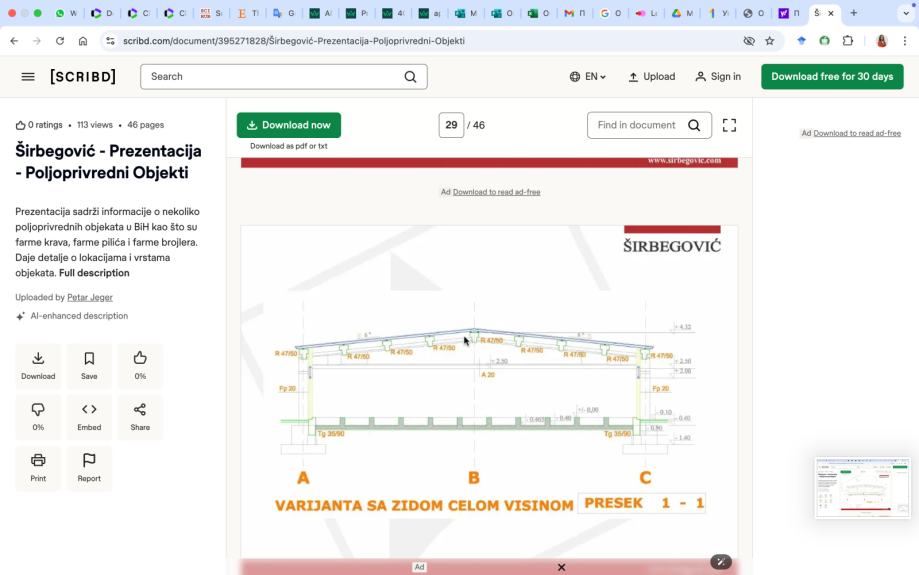Click the document title heading

point(108,162)
